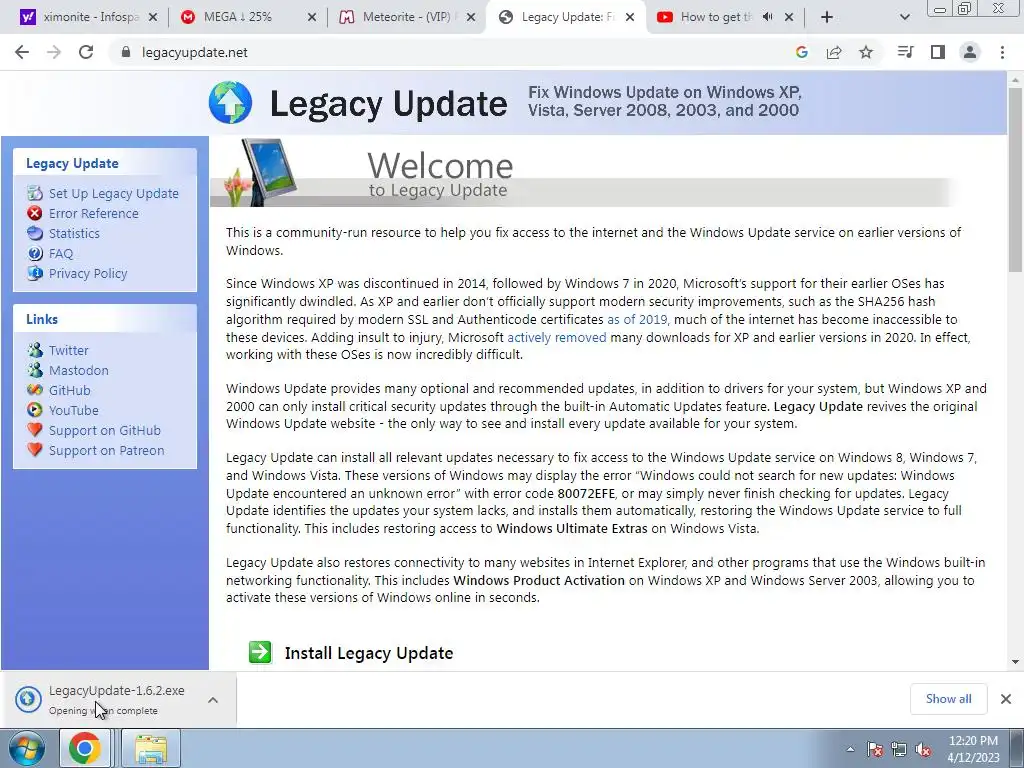
Task: Expand download options for LegacyUpdate-1.6.2.exe
Action: pos(213,700)
